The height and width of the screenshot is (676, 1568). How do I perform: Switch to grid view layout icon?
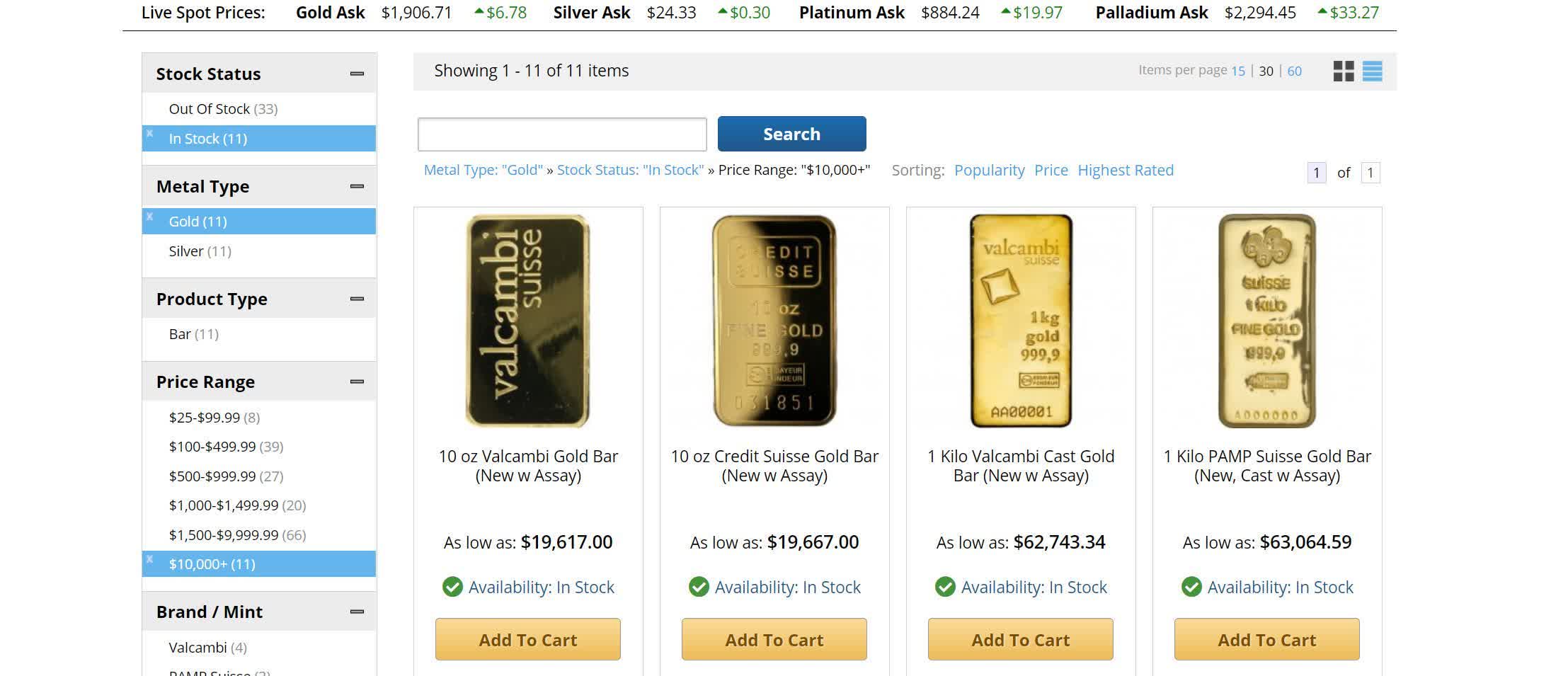[1343, 71]
